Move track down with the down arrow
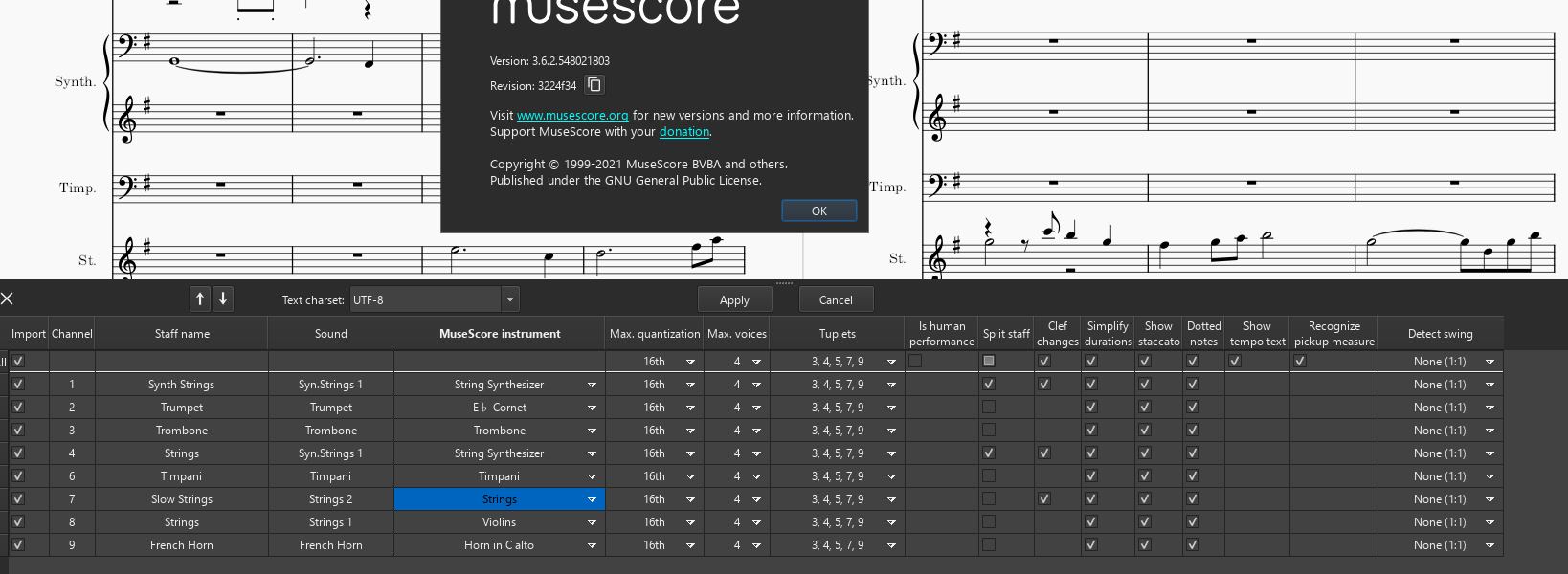1568x574 pixels. (x=223, y=298)
